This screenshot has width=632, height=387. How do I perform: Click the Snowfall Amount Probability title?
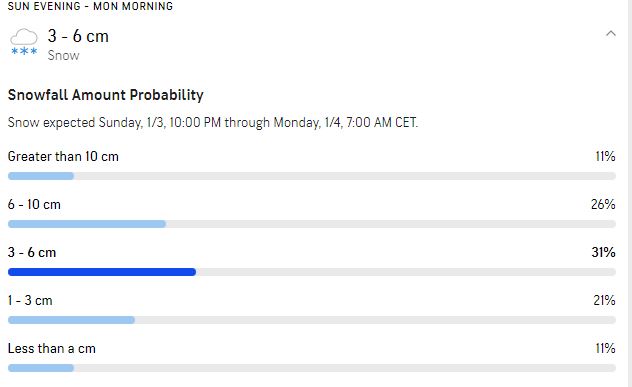(106, 95)
